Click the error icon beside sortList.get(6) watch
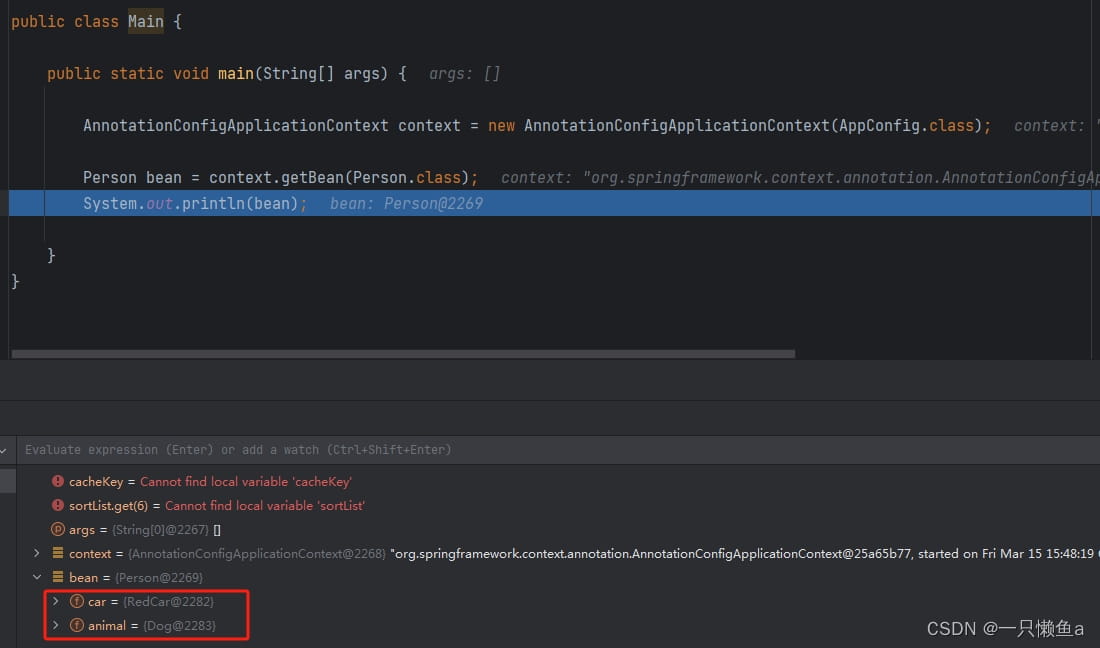This screenshot has height=648, width=1100. click(58, 505)
